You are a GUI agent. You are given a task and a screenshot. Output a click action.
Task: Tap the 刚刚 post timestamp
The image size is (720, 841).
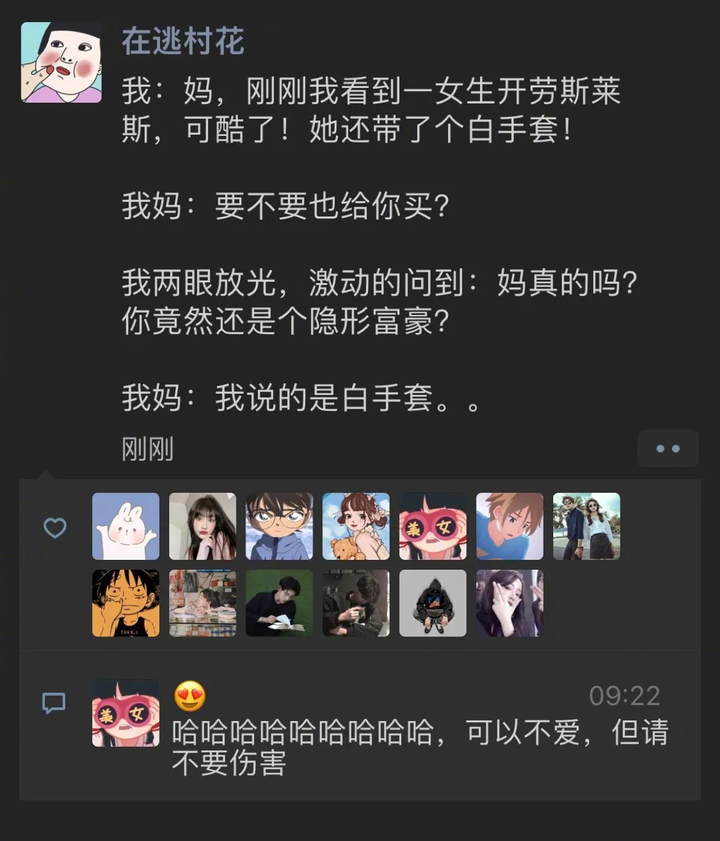pos(148,449)
